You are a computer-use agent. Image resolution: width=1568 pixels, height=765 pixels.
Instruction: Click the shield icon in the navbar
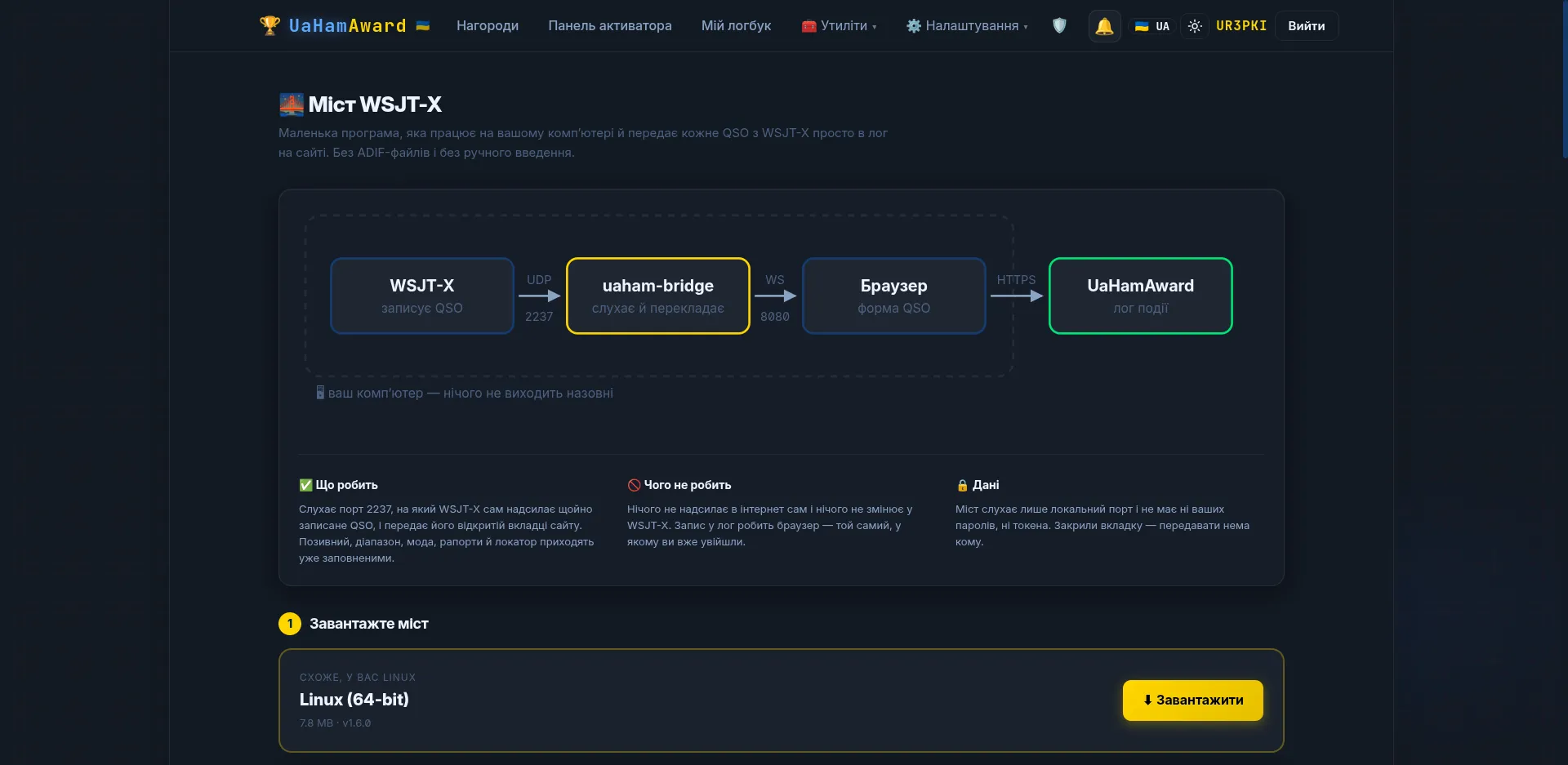1059,25
